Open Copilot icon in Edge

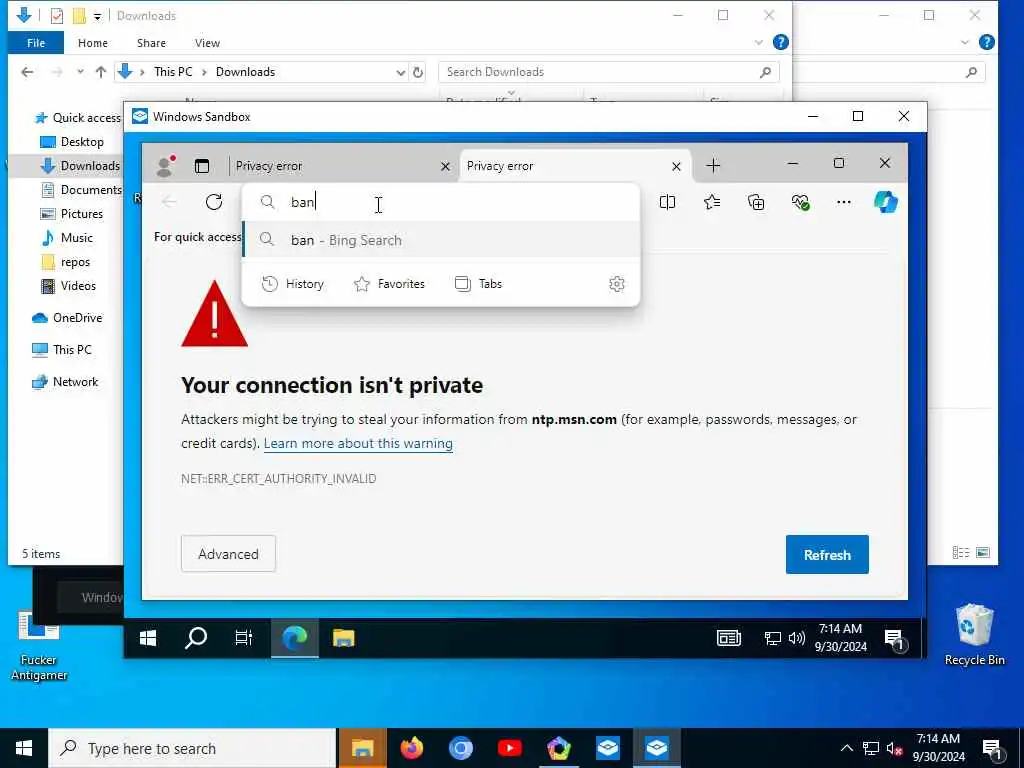pos(886,202)
